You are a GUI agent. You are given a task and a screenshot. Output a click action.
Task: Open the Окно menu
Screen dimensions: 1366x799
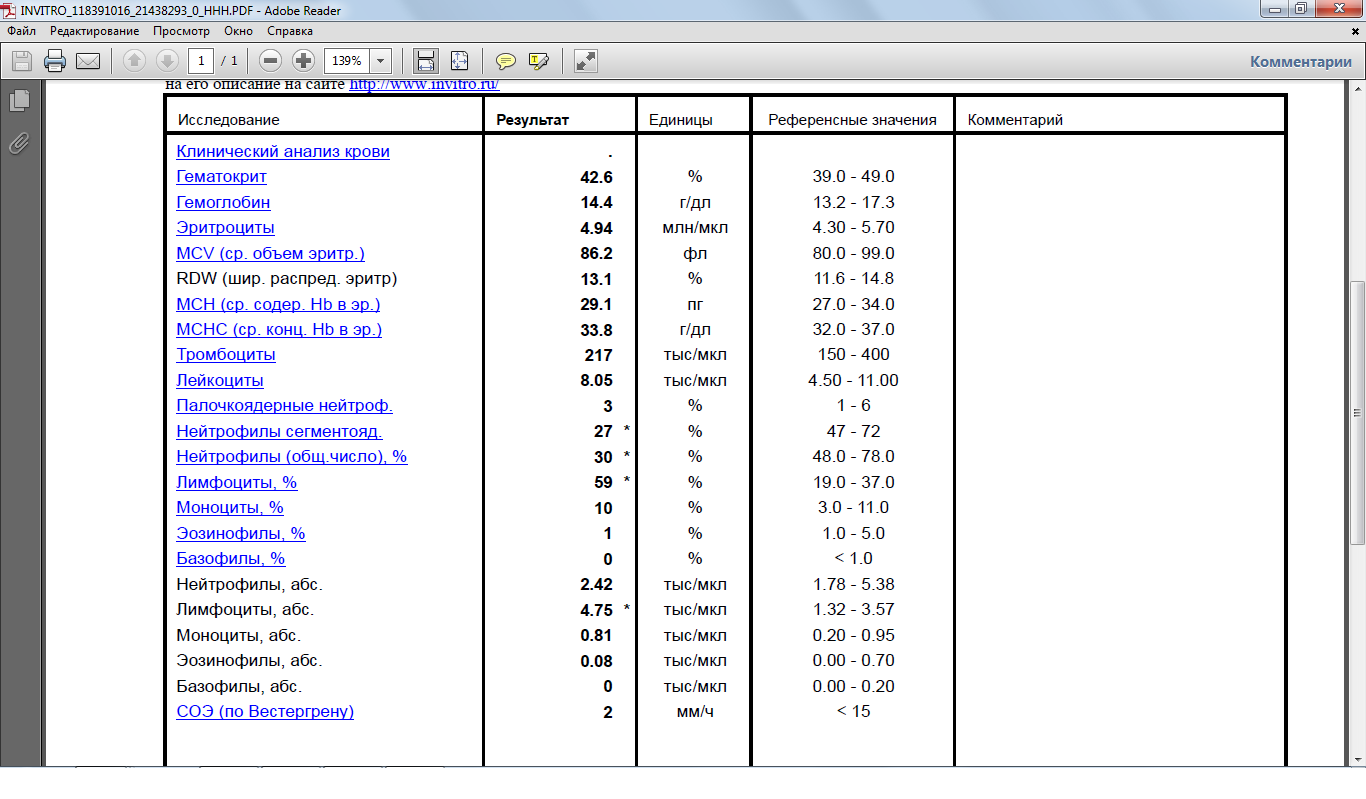[238, 31]
